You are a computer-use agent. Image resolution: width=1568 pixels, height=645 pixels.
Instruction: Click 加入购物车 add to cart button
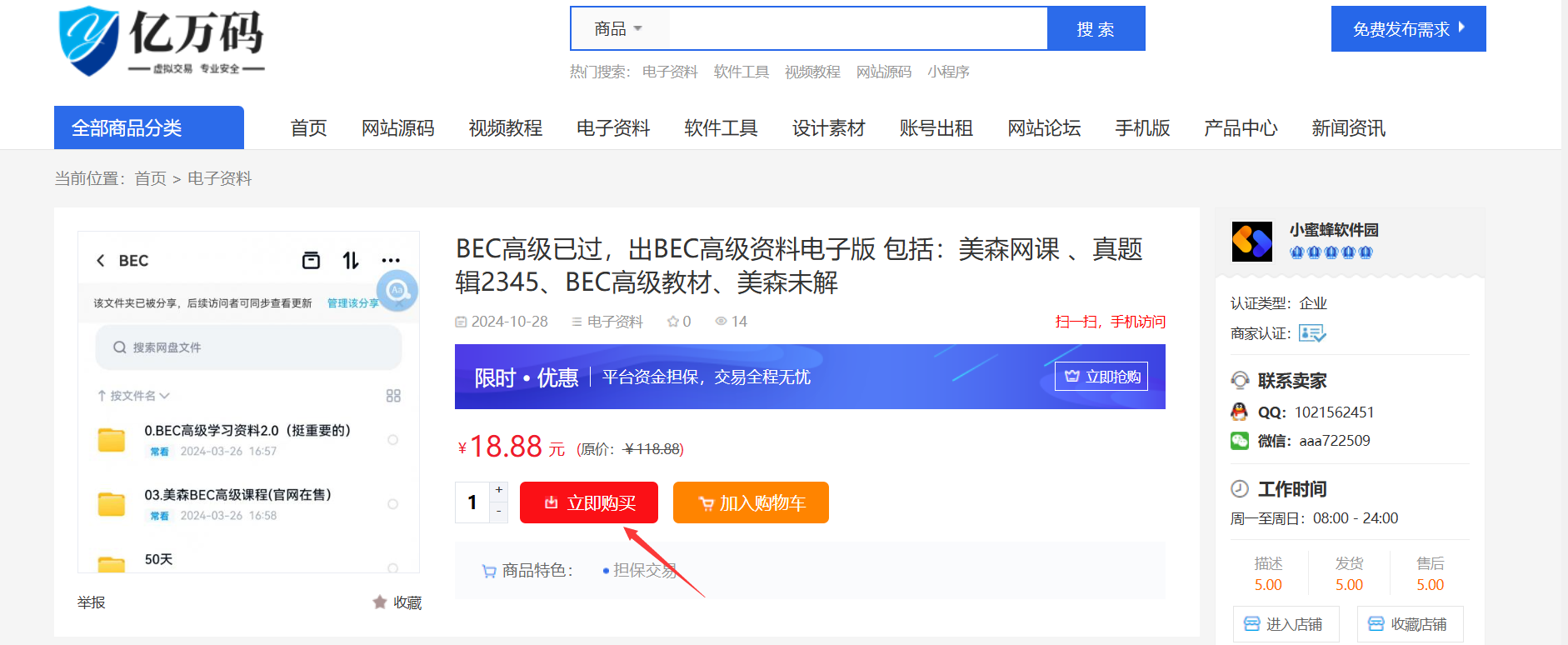[751, 502]
